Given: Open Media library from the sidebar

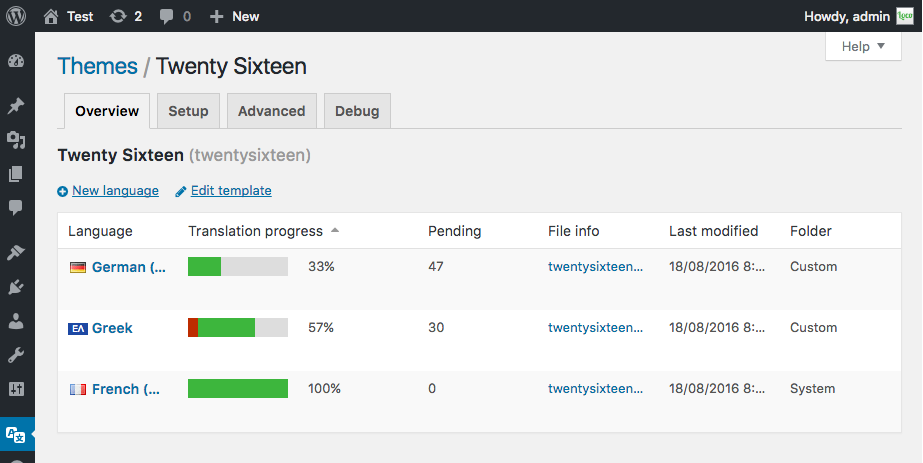Looking at the screenshot, I should (16, 140).
